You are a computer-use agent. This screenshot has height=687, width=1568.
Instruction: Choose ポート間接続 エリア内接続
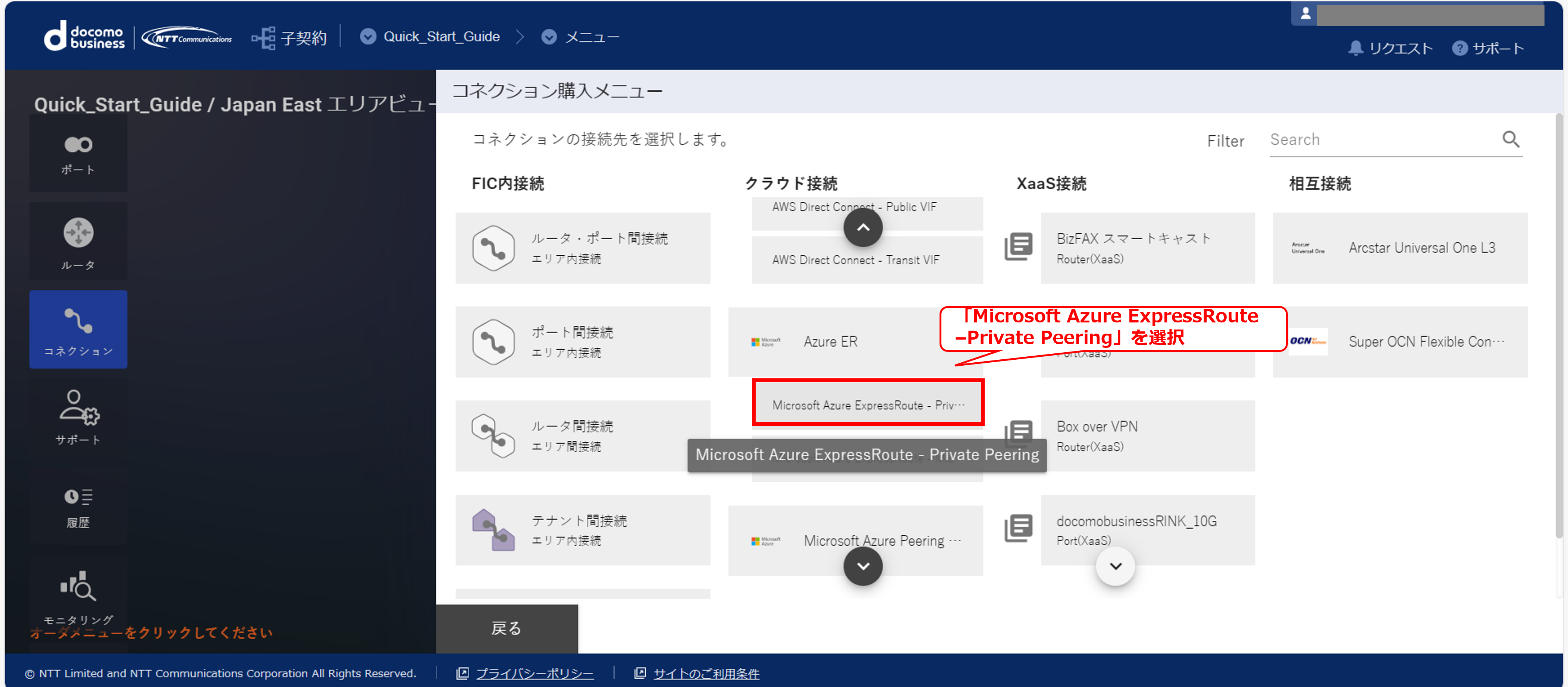tap(583, 342)
